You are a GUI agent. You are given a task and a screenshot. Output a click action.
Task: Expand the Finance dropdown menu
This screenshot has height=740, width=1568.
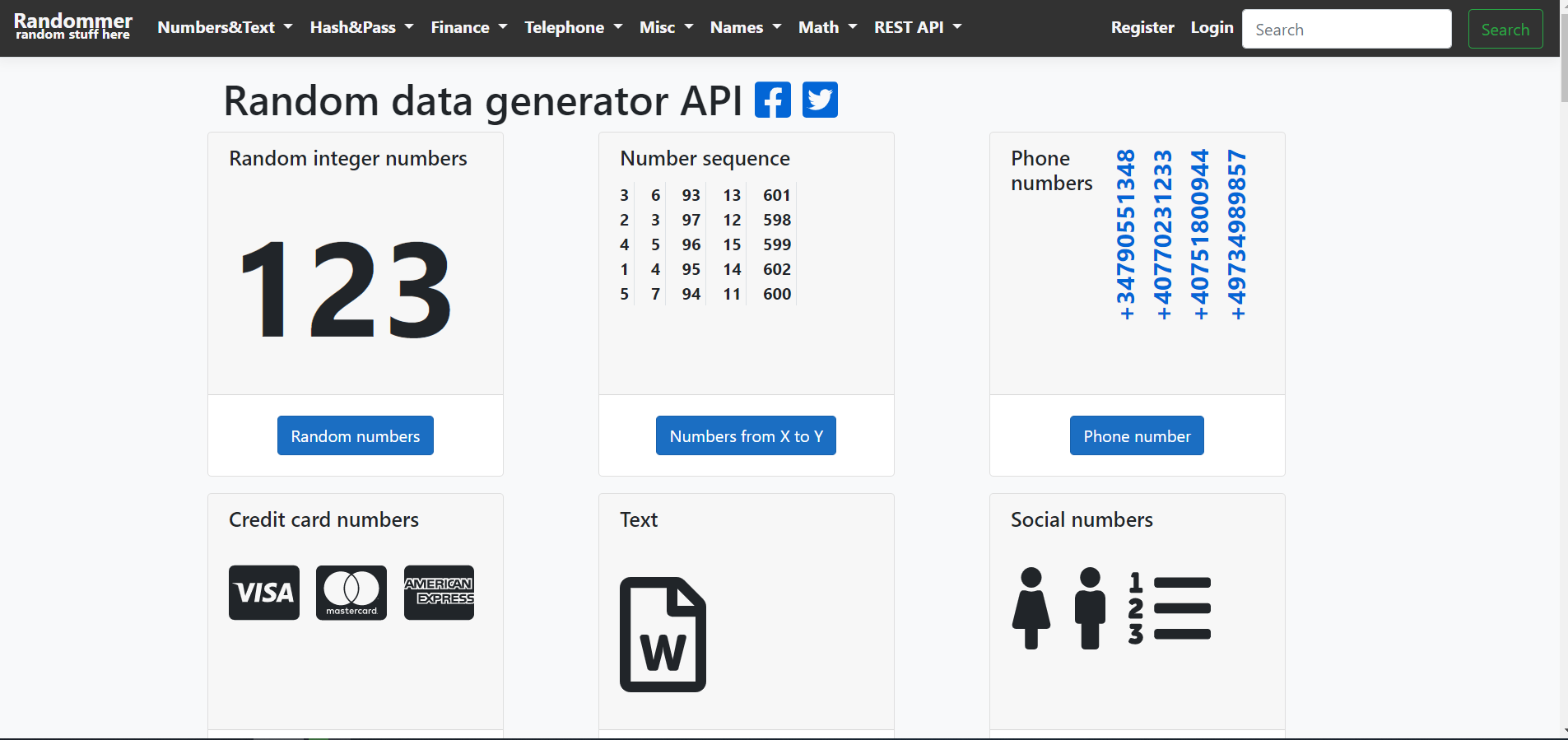click(469, 27)
